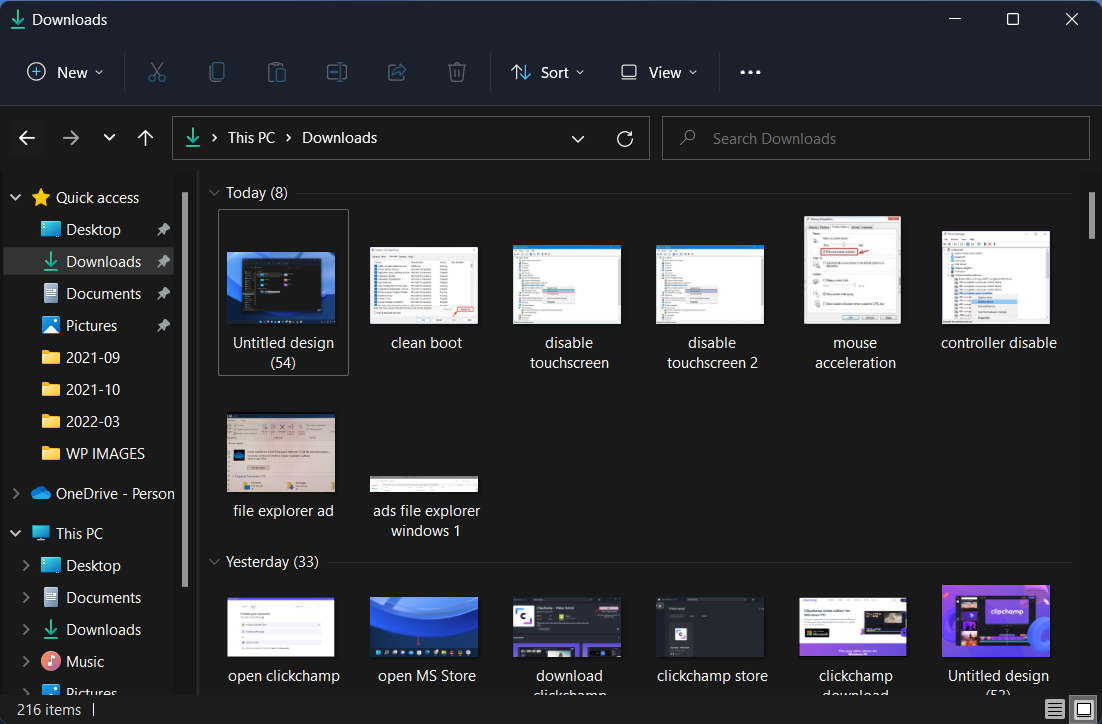Click the Cut scissors icon in toolbar
Image resolution: width=1102 pixels, height=724 pixels.
click(157, 72)
